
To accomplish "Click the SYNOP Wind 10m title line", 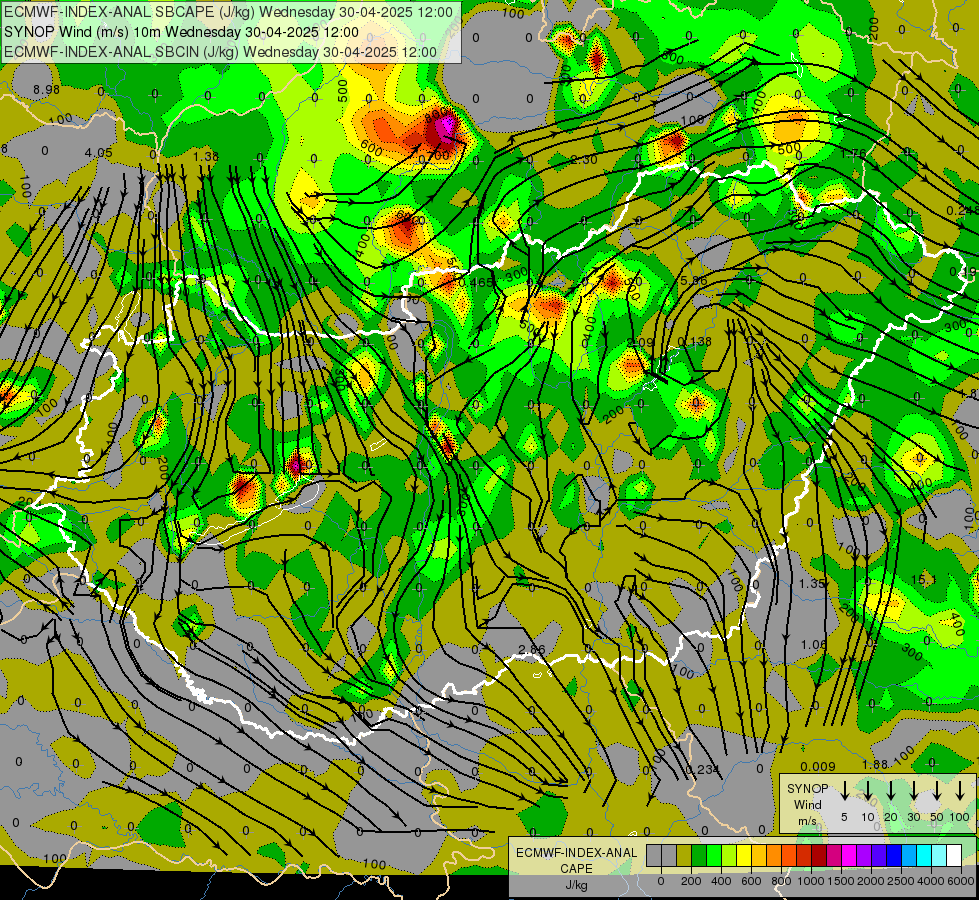I will click(181, 32).
